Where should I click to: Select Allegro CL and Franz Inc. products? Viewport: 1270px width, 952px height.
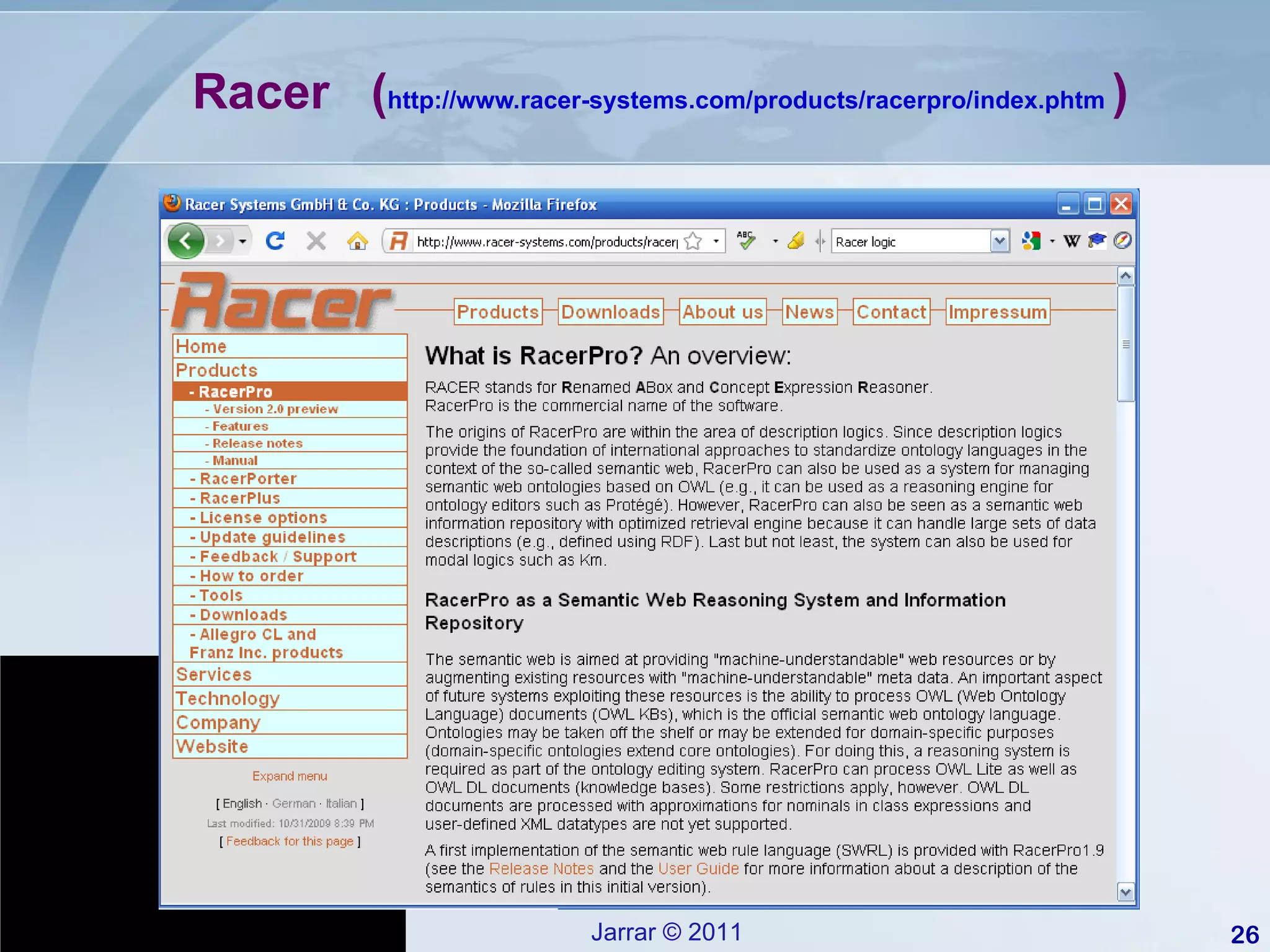tap(290, 643)
